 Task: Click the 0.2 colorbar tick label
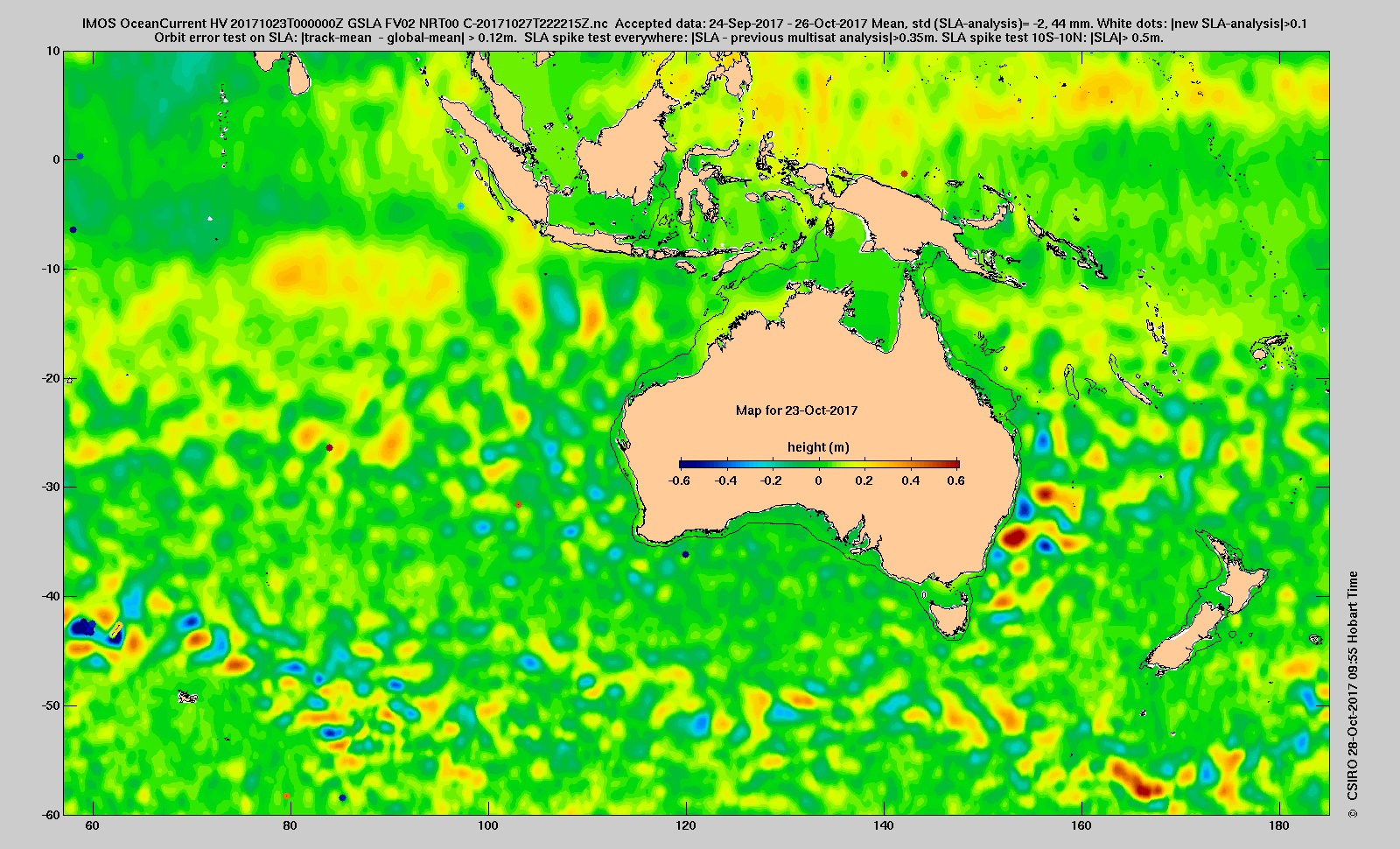[x=864, y=481]
